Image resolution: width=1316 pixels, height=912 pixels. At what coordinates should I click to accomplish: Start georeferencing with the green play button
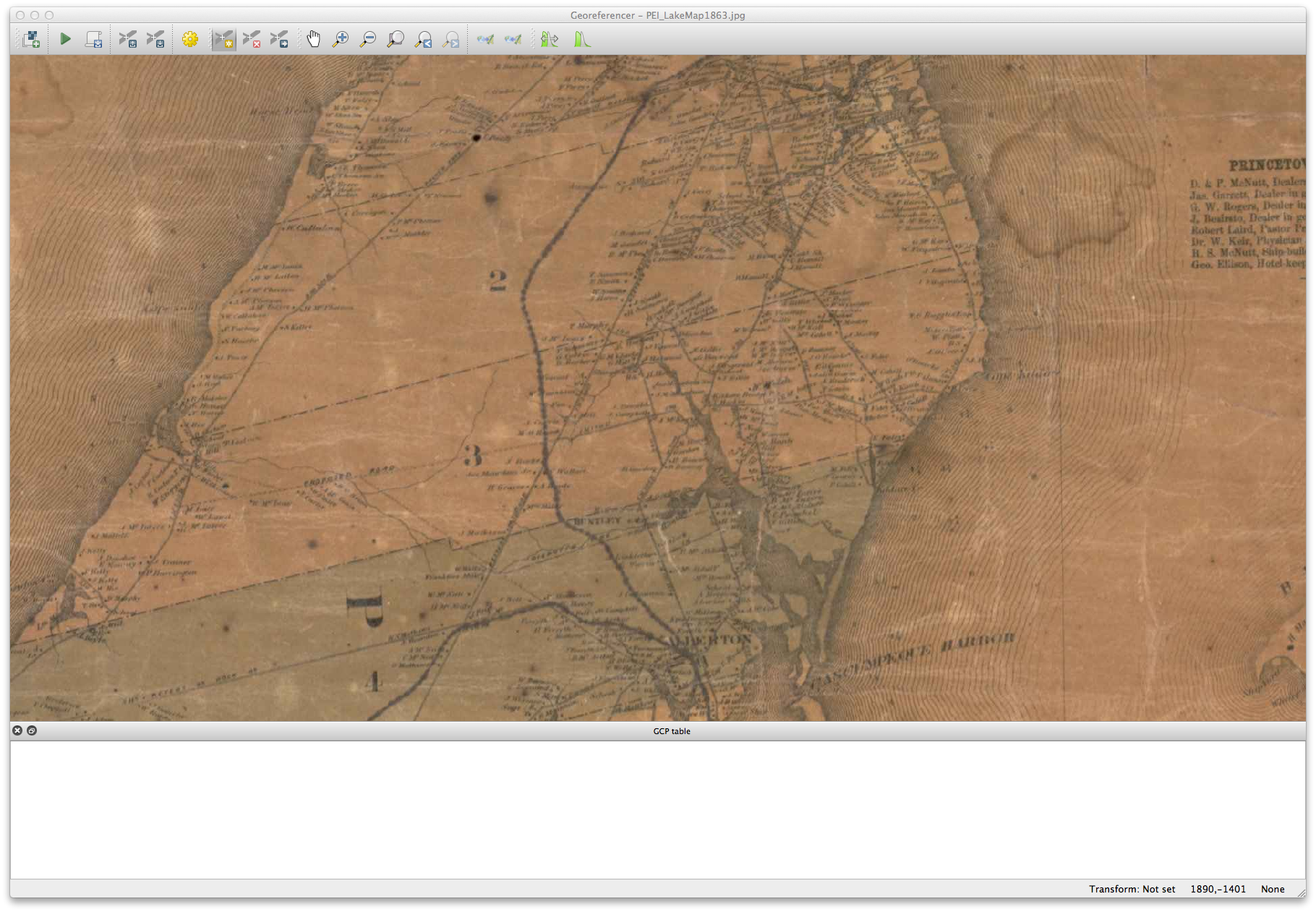click(65, 39)
